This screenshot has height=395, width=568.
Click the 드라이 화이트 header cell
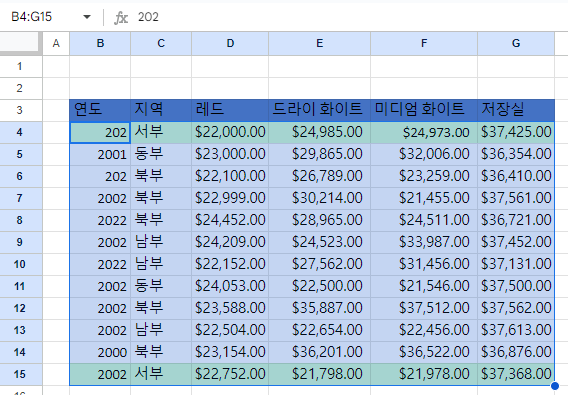tap(320, 110)
